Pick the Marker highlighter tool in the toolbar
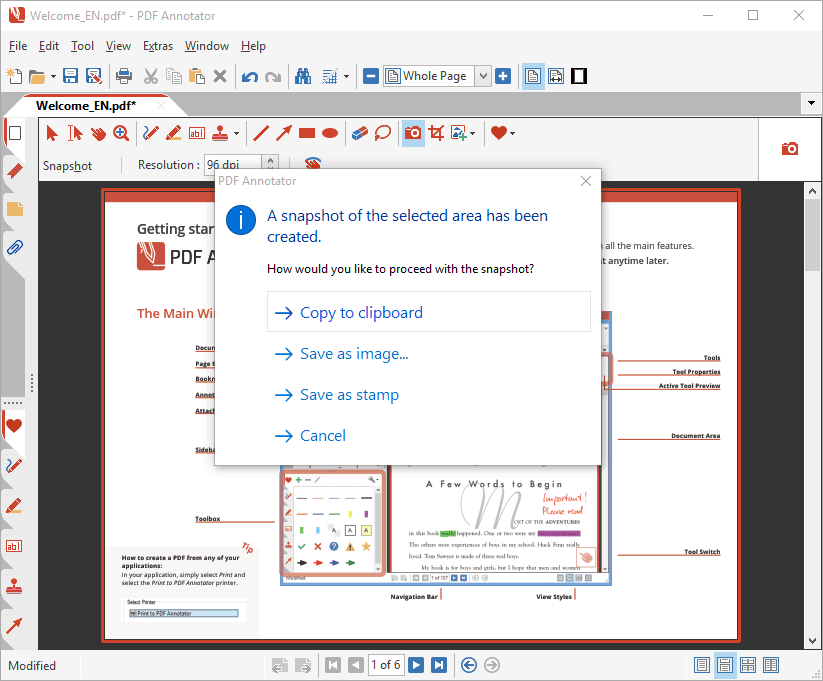The width and height of the screenshot is (823, 681). coord(174,133)
